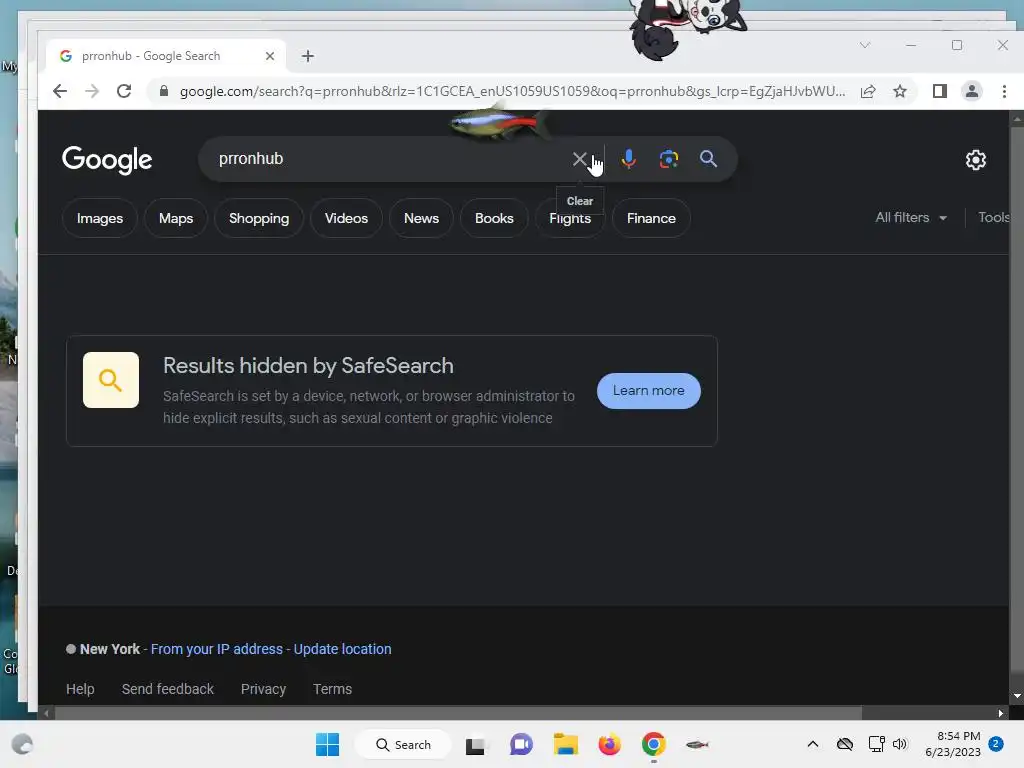View site info via the padlock icon
The height and width of the screenshot is (768, 1024).
[164, 91]
